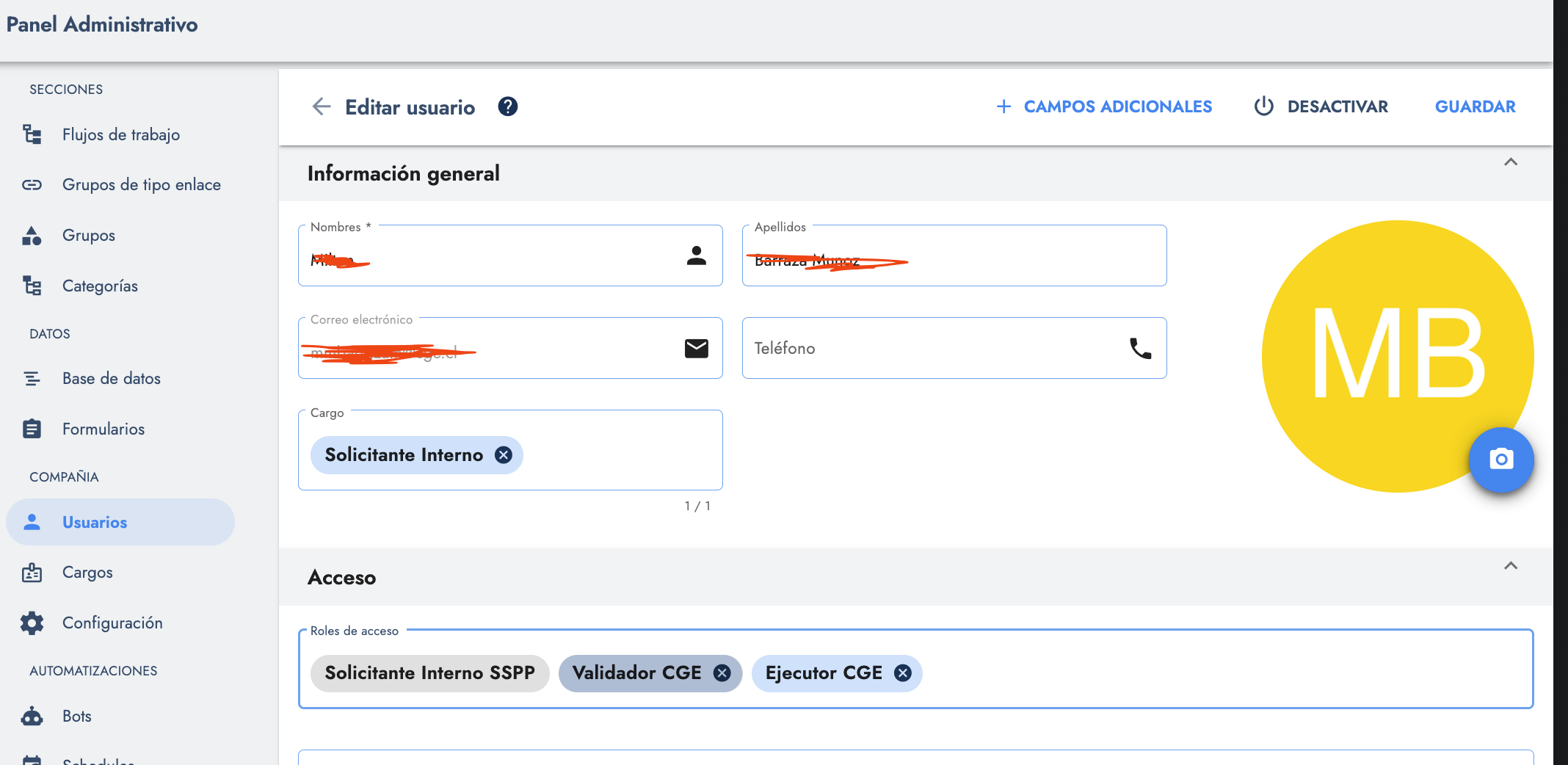This screenshot has width=1568, height=765.
Task: Remove the Validador CGE role
Action: (722, 672)
